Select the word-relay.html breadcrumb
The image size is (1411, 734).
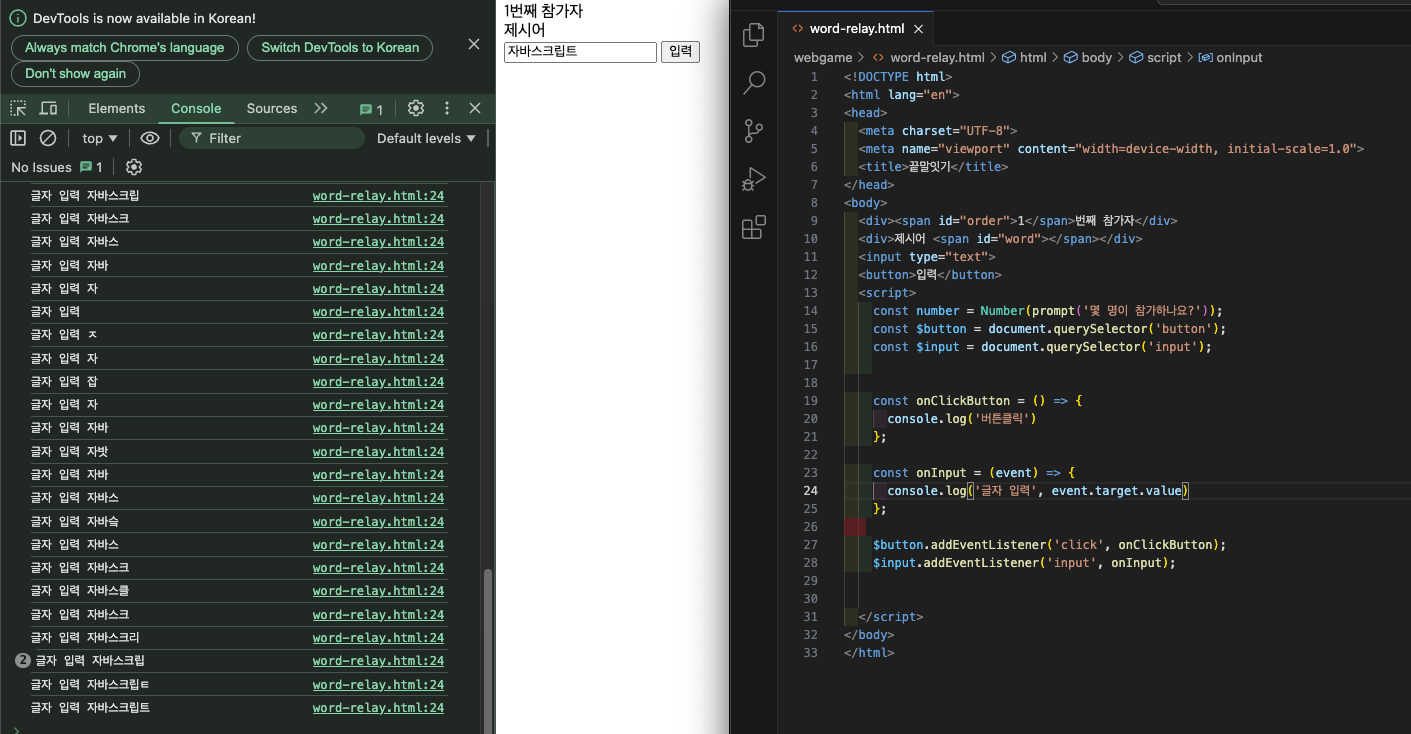(937, 57)
